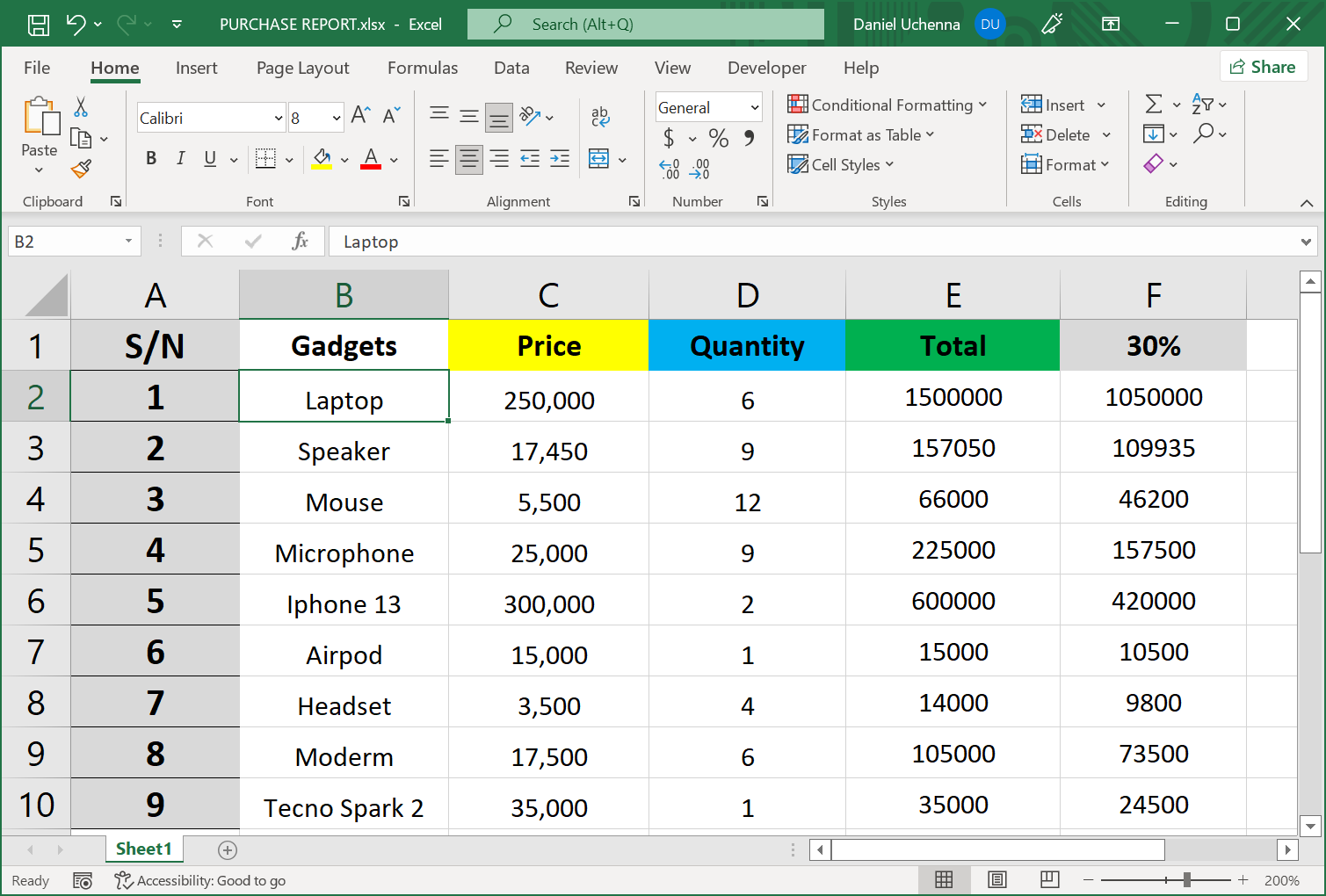Screen dimensions: 1326x896
Task: Select the Format Painter tool
Action: click(82, 169)
